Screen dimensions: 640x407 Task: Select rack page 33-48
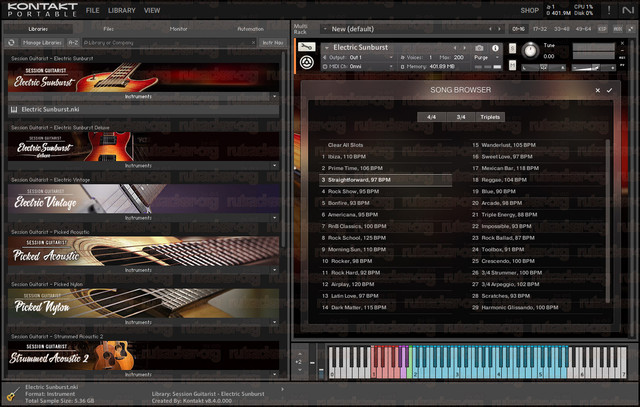(x=562, y=29)
